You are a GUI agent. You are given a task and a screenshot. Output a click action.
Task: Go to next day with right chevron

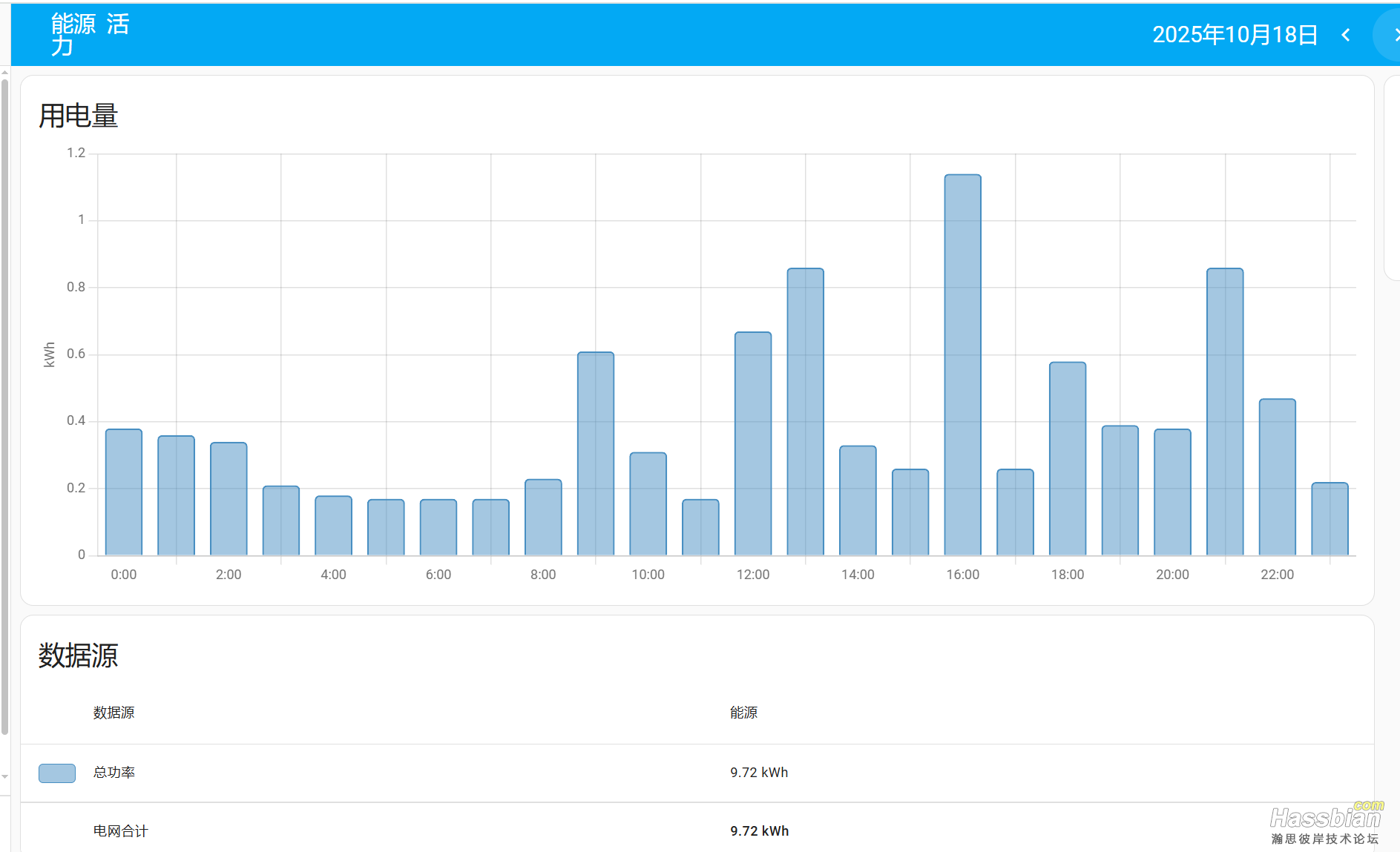[1393, 35]
